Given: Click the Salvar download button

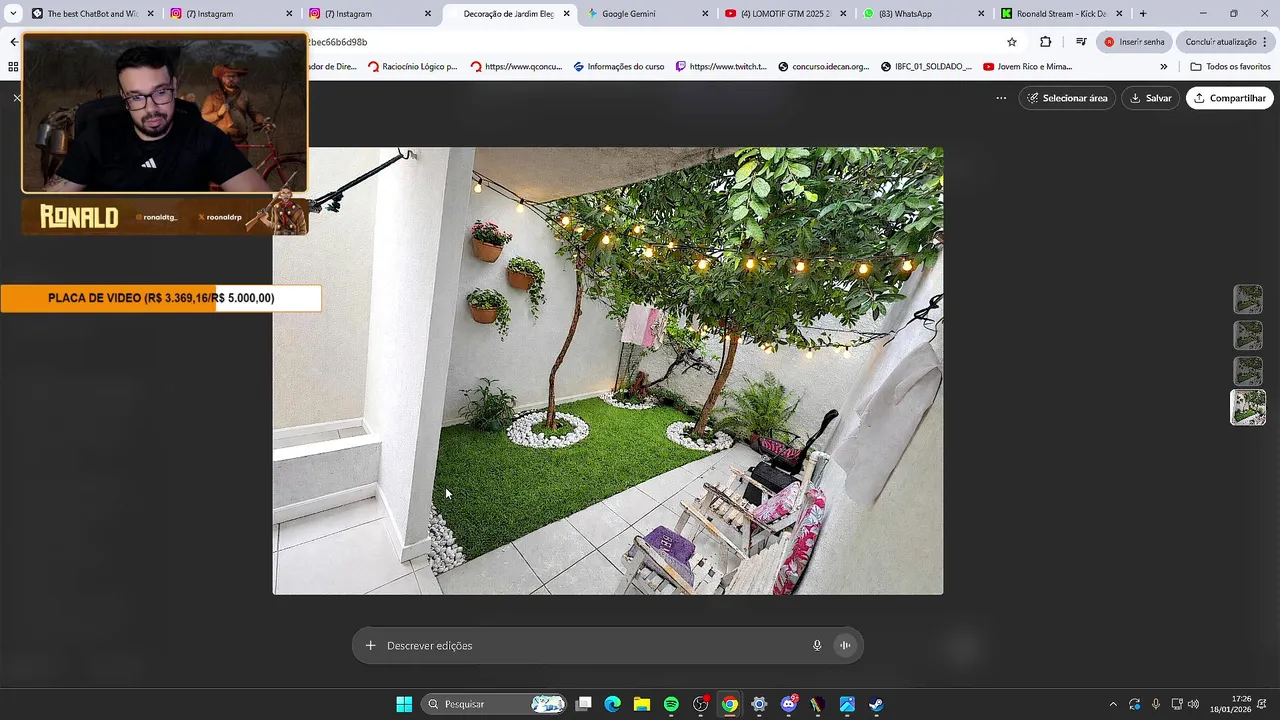Looking at the screenshot, I should point(1150,98).
